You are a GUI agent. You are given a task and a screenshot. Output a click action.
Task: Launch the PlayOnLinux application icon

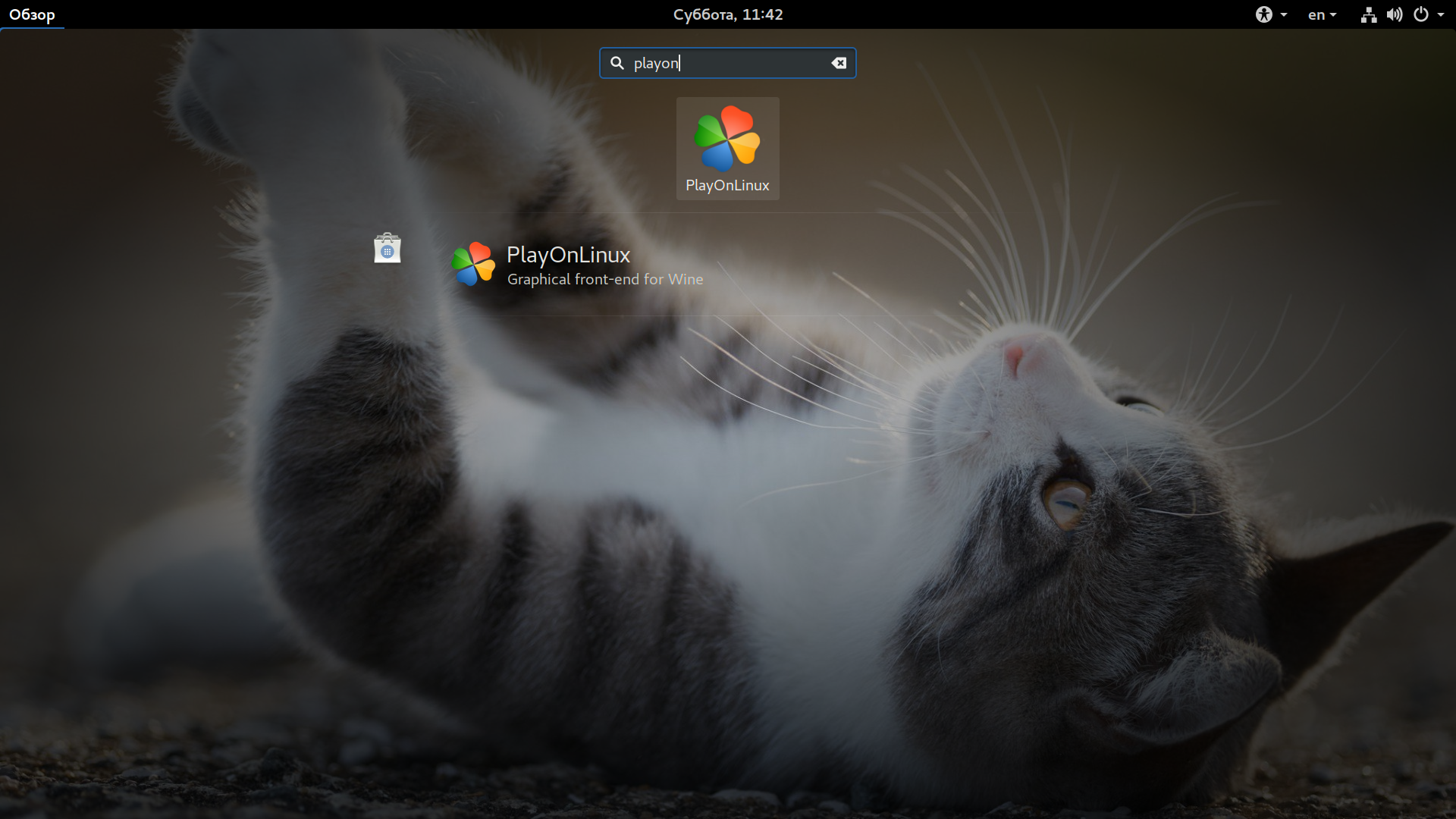[x=727, y=138]
